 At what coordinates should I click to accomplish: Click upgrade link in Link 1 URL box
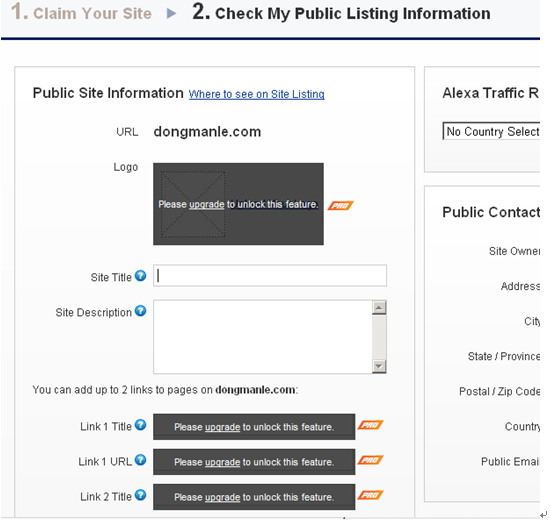coord(222,462)
